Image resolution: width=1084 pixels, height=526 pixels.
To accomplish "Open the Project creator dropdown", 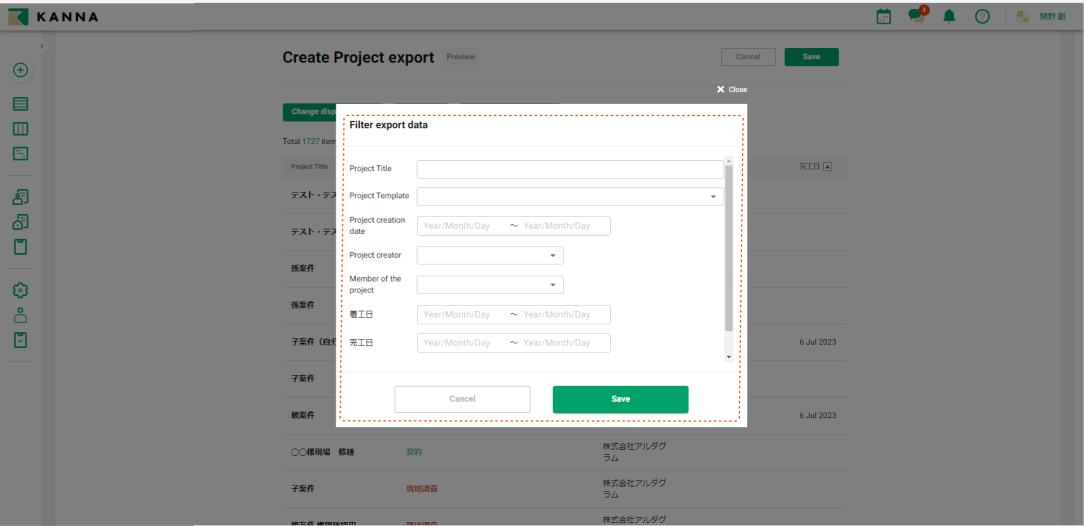I will click(490, 256).
